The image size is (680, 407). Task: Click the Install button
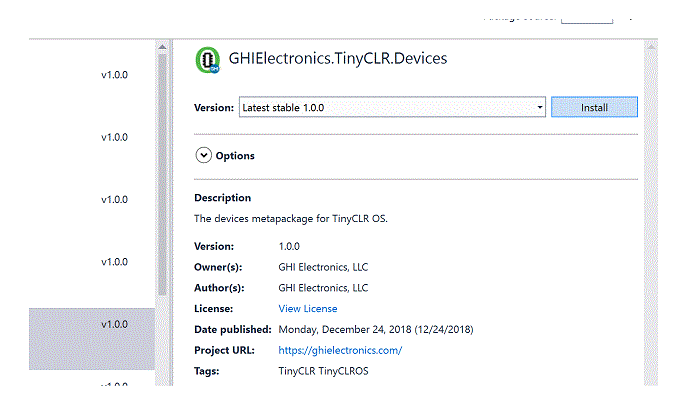(x=594, y=107)
